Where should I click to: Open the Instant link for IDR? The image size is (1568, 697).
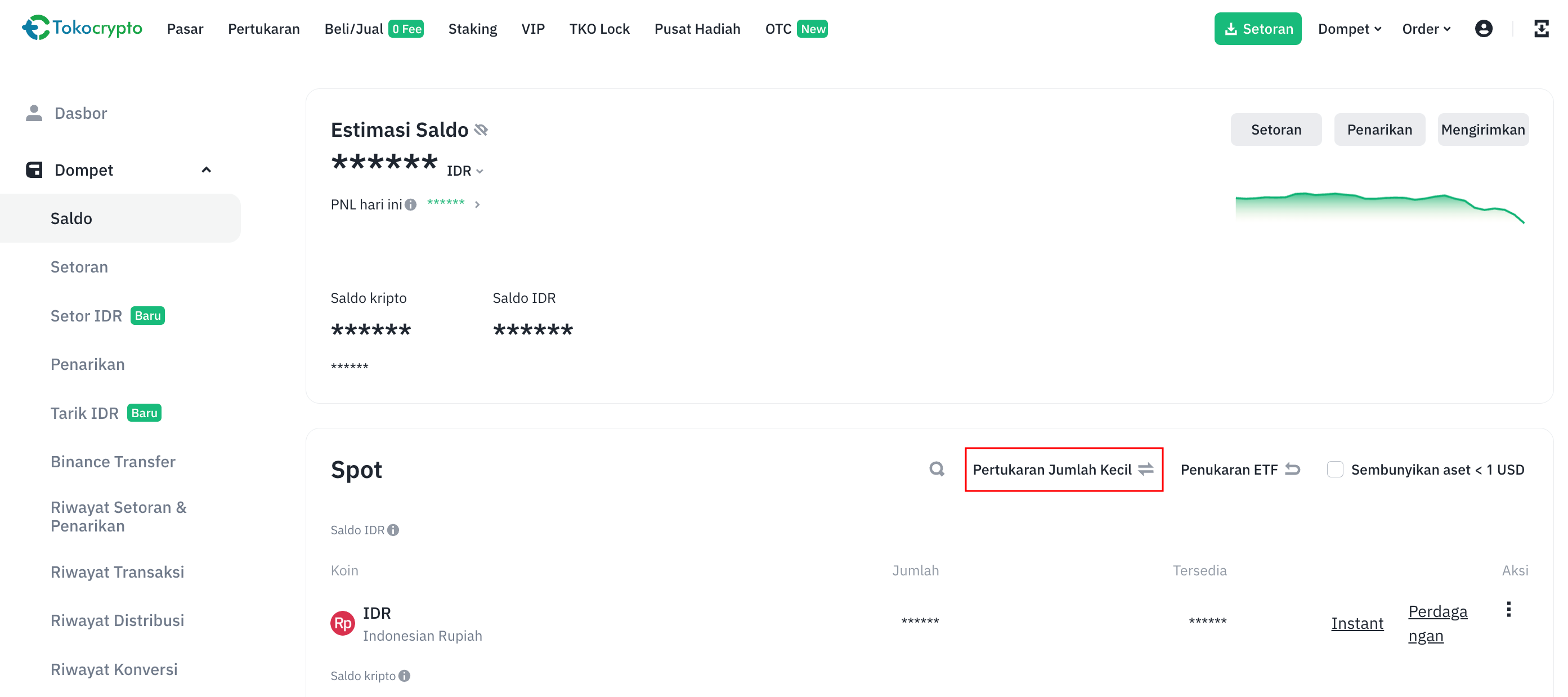tap(1357, 623)
